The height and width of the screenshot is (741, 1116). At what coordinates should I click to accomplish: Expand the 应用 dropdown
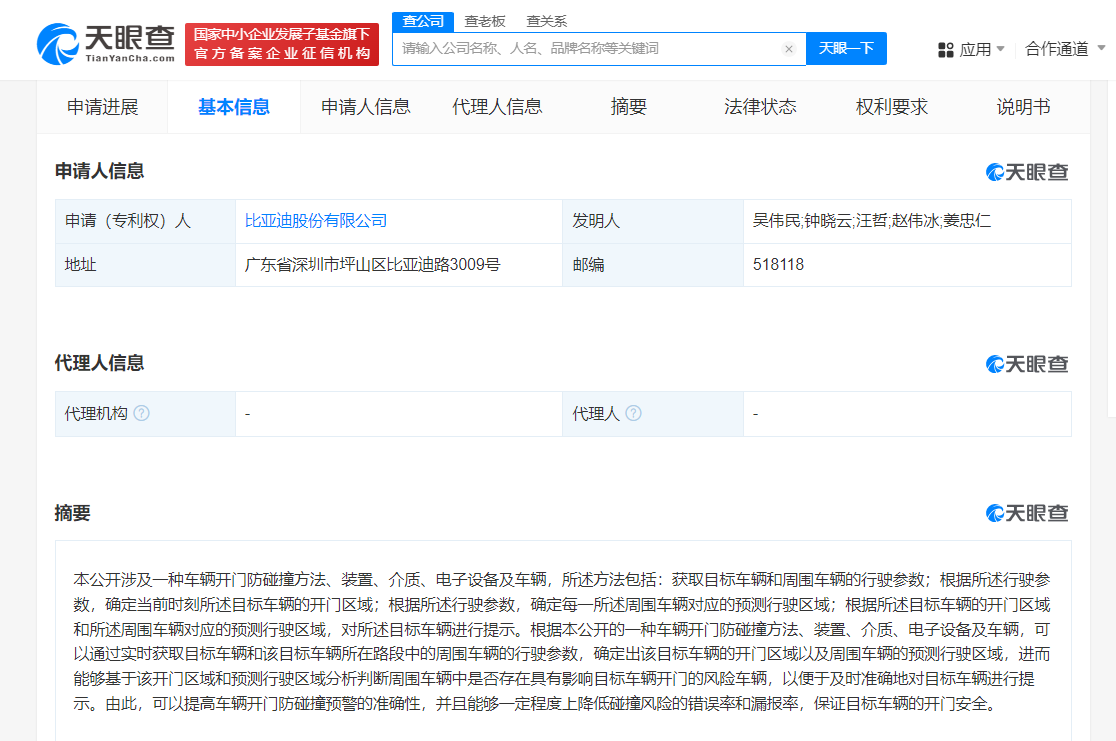pyautogui.click(x=975, y=50)
